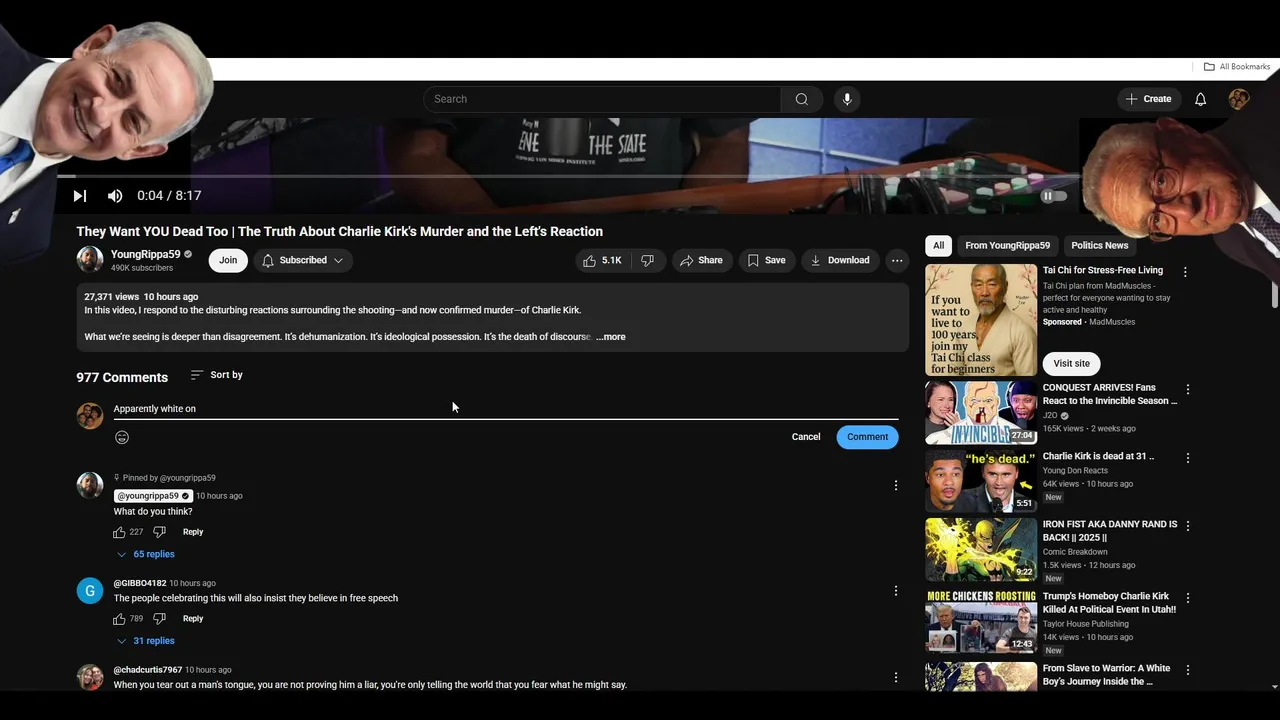Click the Join channel button

(x=228, y=260)
